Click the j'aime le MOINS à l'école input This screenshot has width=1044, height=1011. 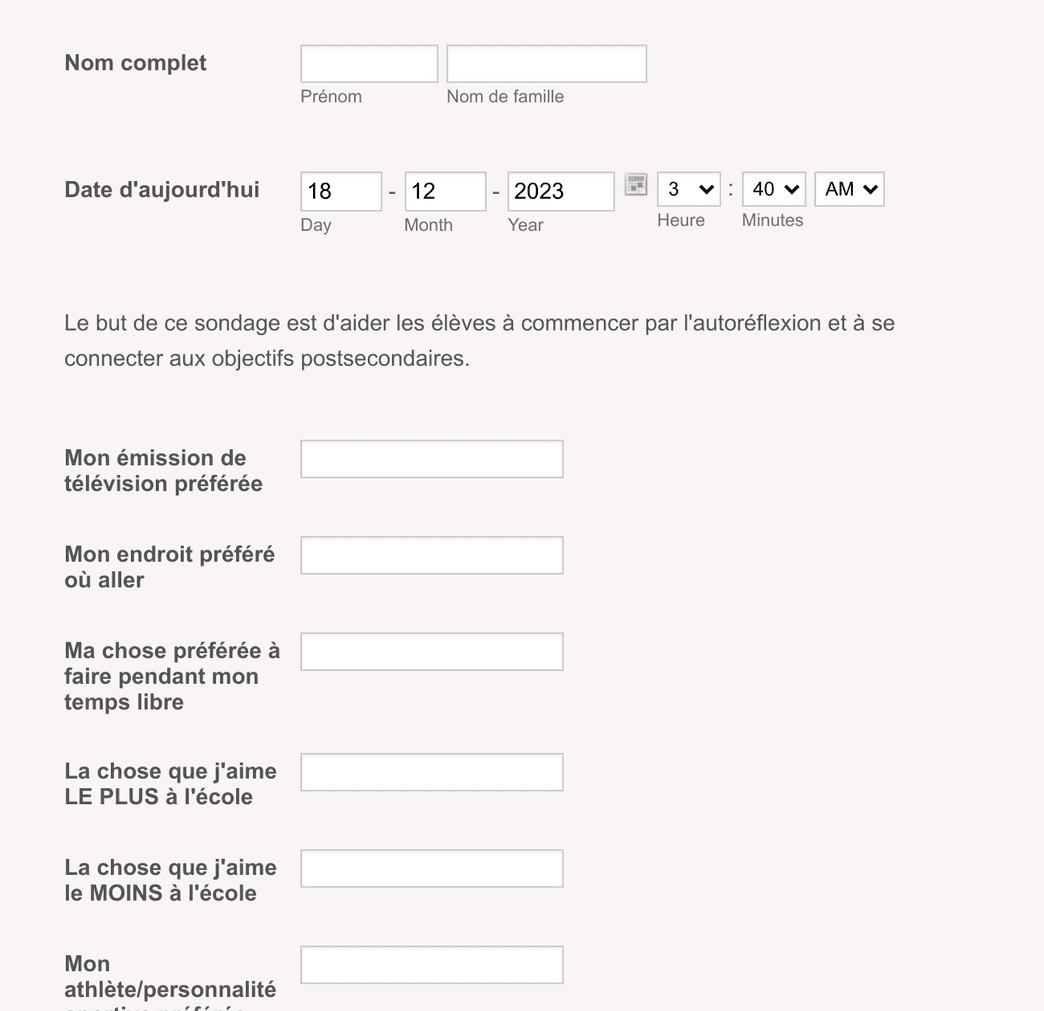(x=431, y=867)
